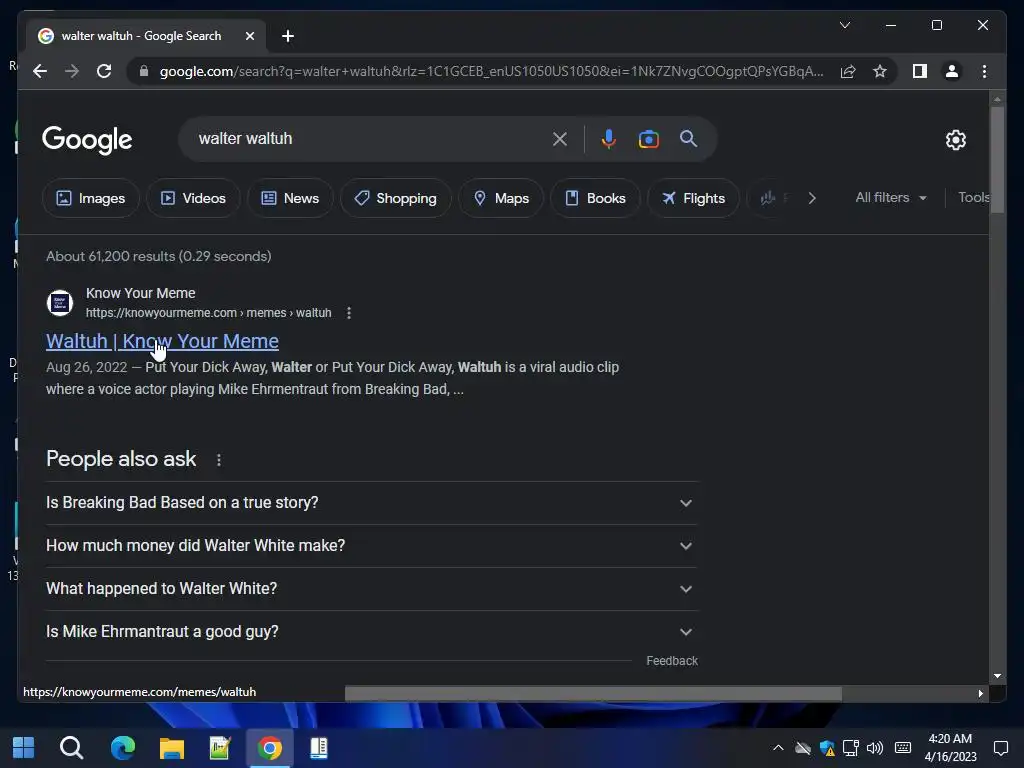Screen dimensions: 1024x768
Task: Open the tab search dropdown arrow
Action: (844, 25)
